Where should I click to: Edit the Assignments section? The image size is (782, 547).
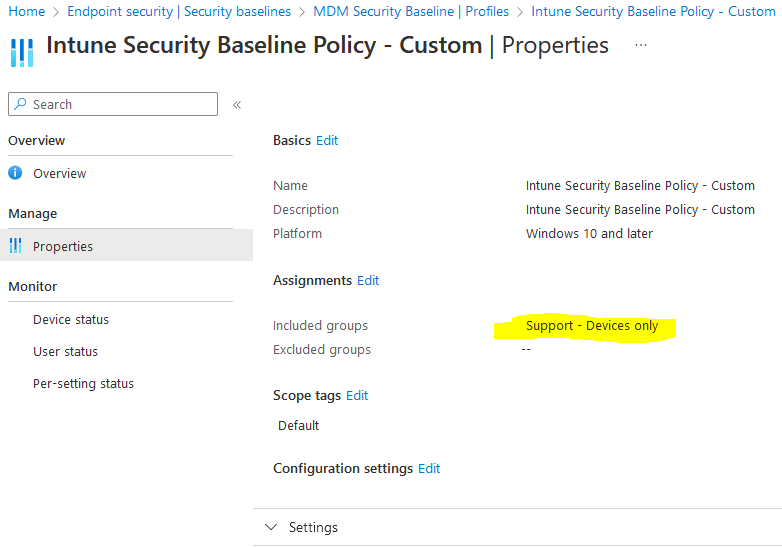(x=368, y=281)
